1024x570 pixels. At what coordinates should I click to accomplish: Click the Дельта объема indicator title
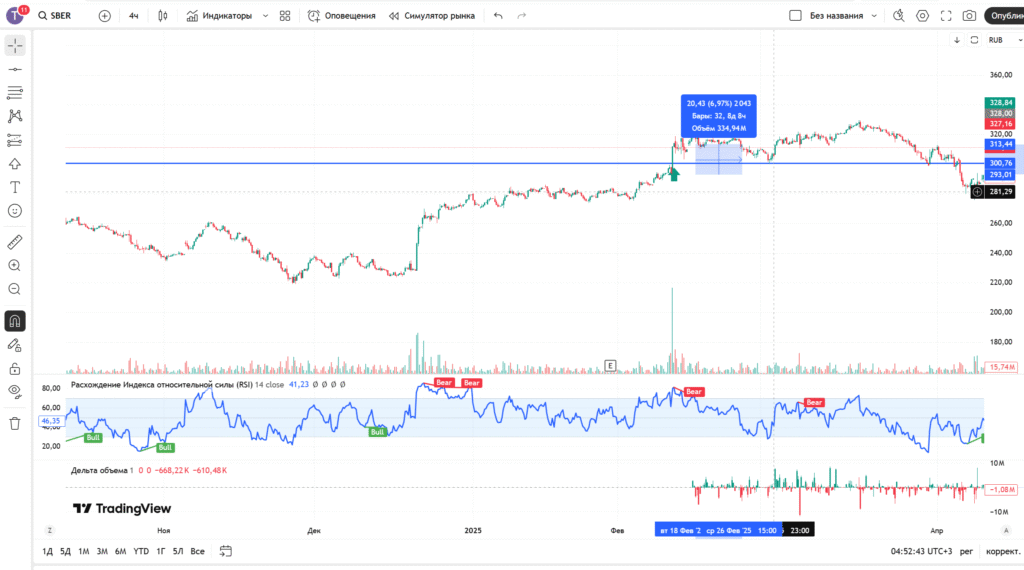point(102,470)
